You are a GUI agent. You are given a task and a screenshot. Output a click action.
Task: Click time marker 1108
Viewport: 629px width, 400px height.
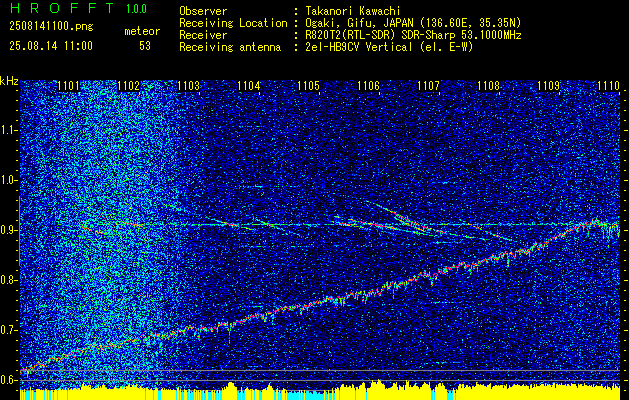point(489,86)
